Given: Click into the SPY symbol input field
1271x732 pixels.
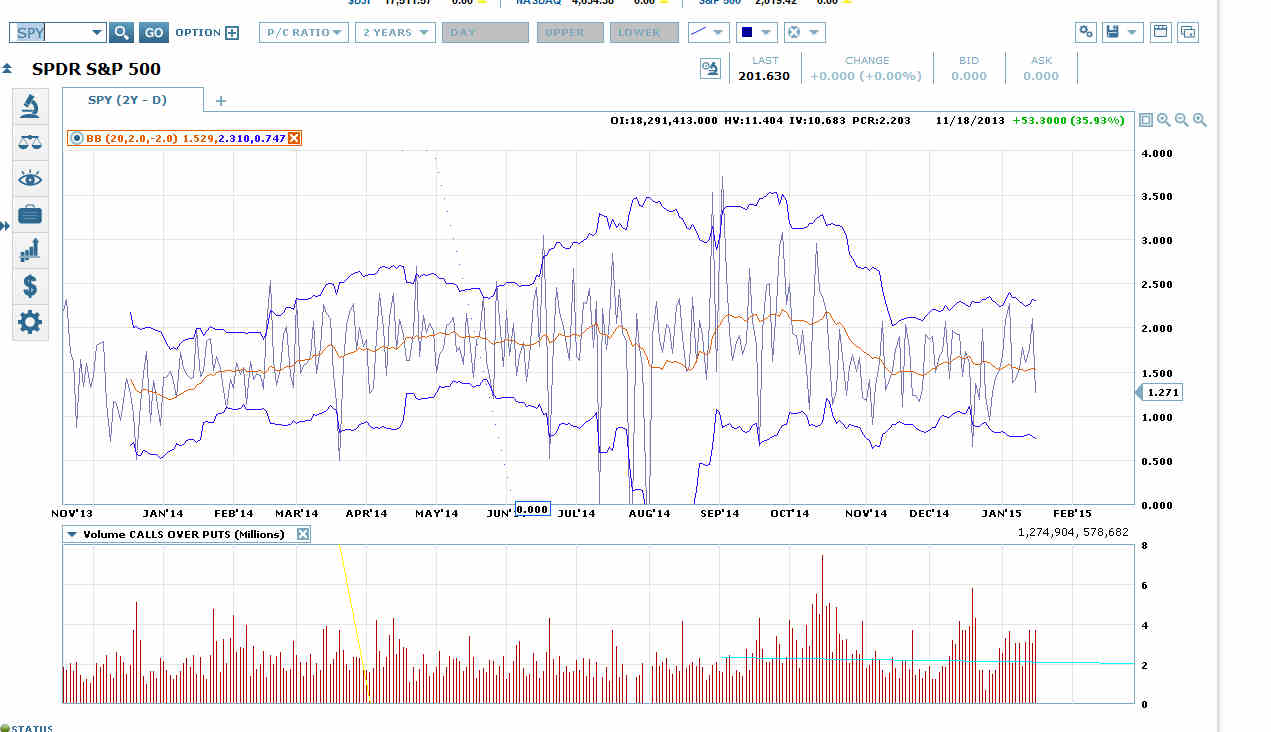Looking at the screenshot, I should click(x=52, y=33).
